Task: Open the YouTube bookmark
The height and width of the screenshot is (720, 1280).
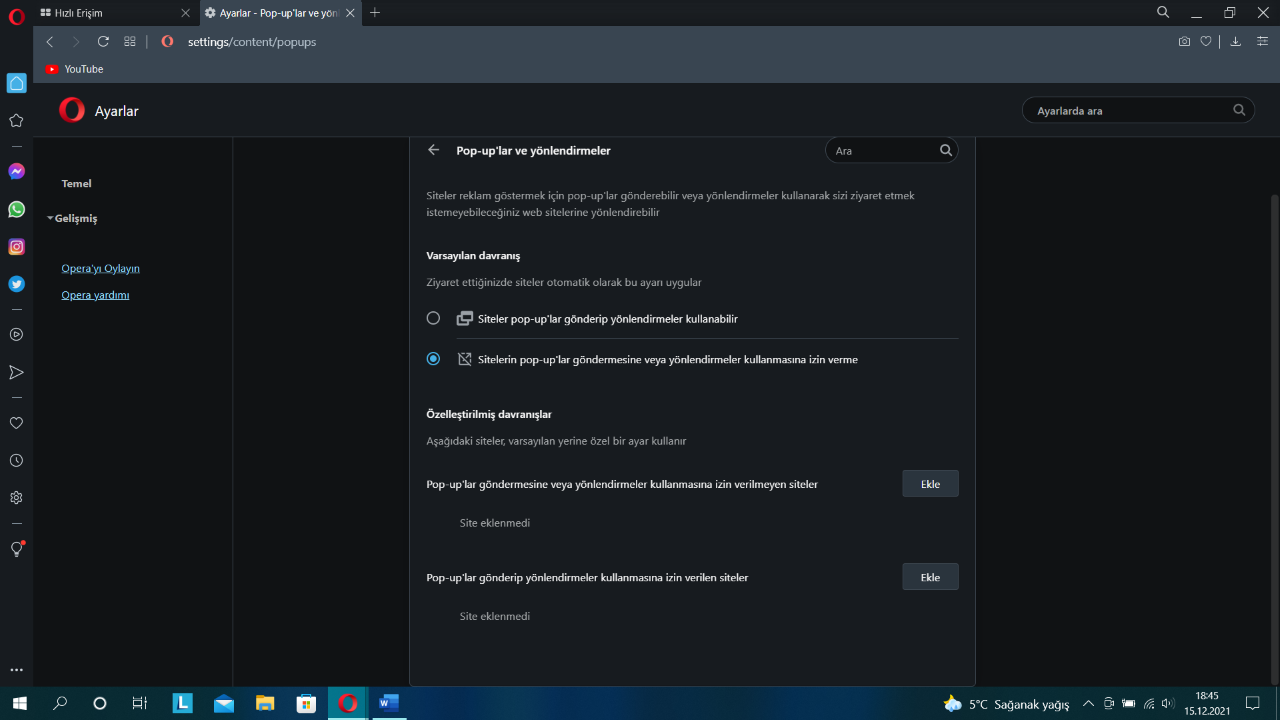Action: [75, 69]
